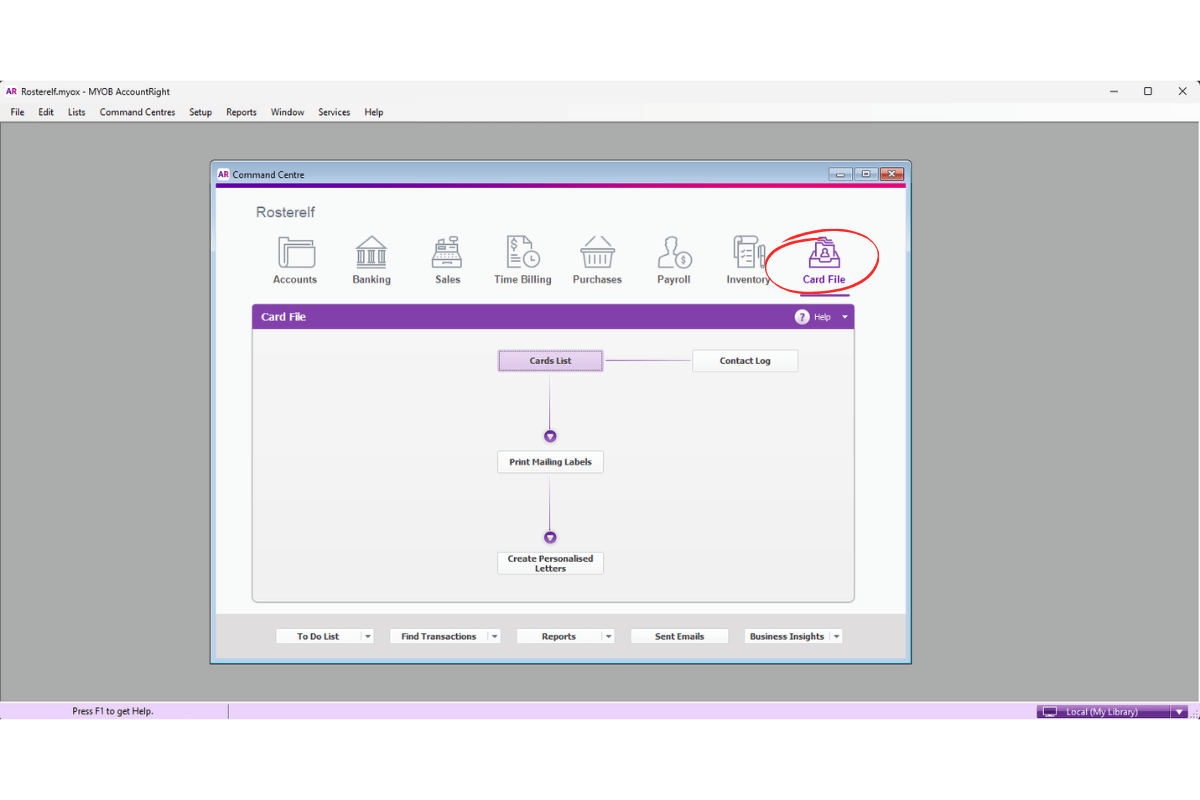Screen dimensions: 1200x800
Task: Click the Local (My Library) status label
Action: pos(1102,712)
